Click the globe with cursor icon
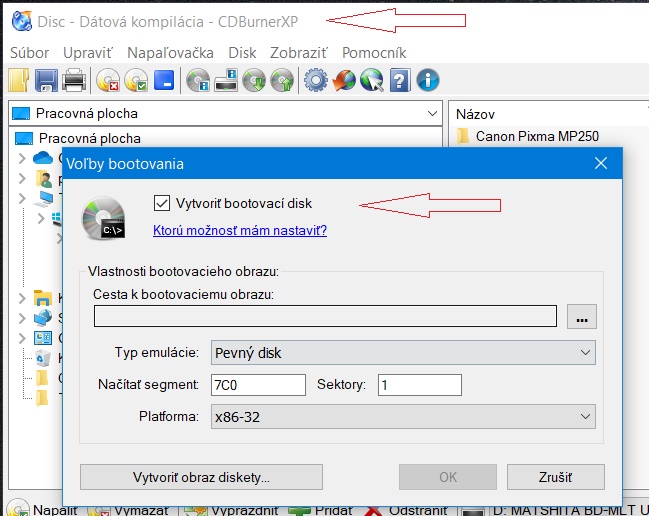 pos(372,80)
